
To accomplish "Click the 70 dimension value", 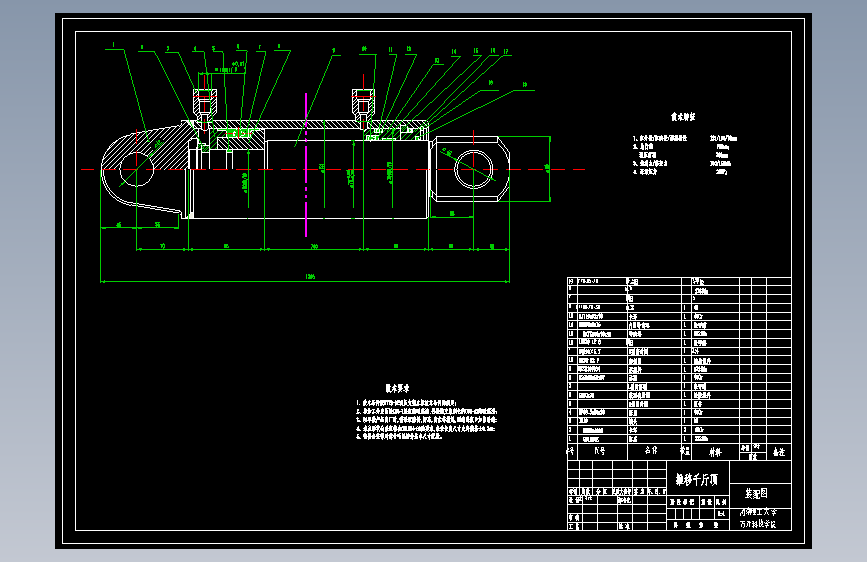I will tap(163, 246).
